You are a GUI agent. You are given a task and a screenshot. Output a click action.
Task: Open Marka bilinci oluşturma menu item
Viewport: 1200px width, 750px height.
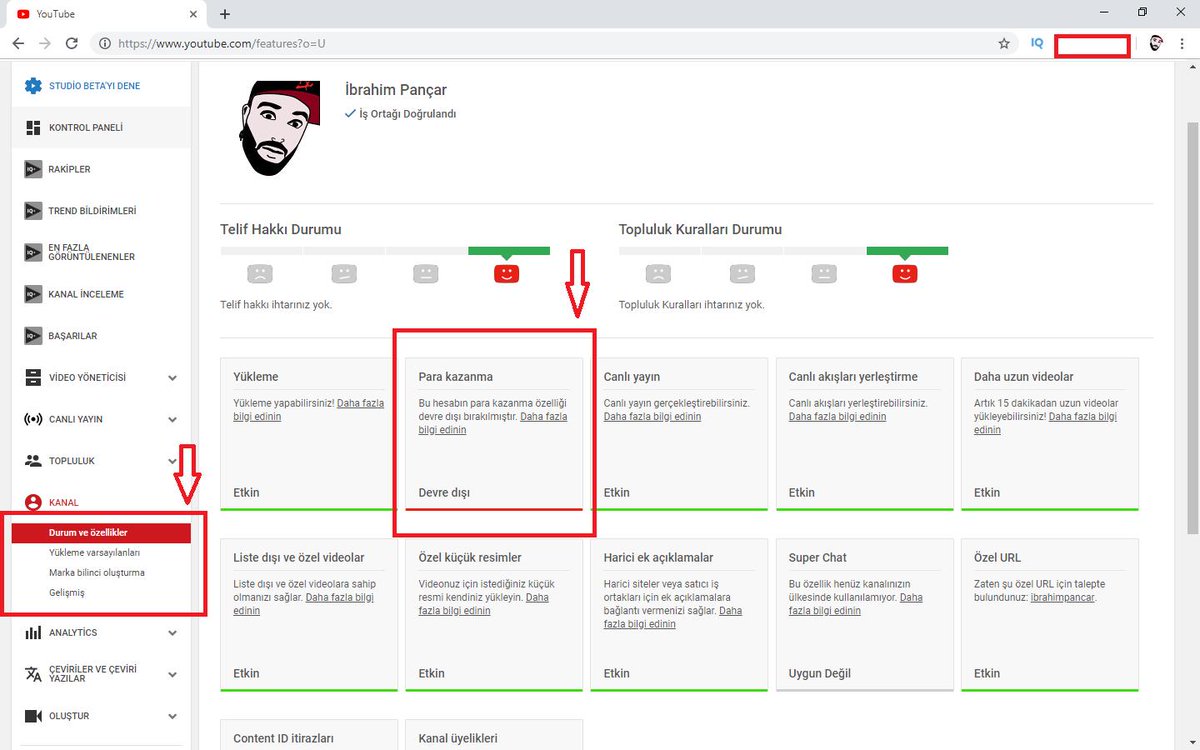click(x=97, y=573)
